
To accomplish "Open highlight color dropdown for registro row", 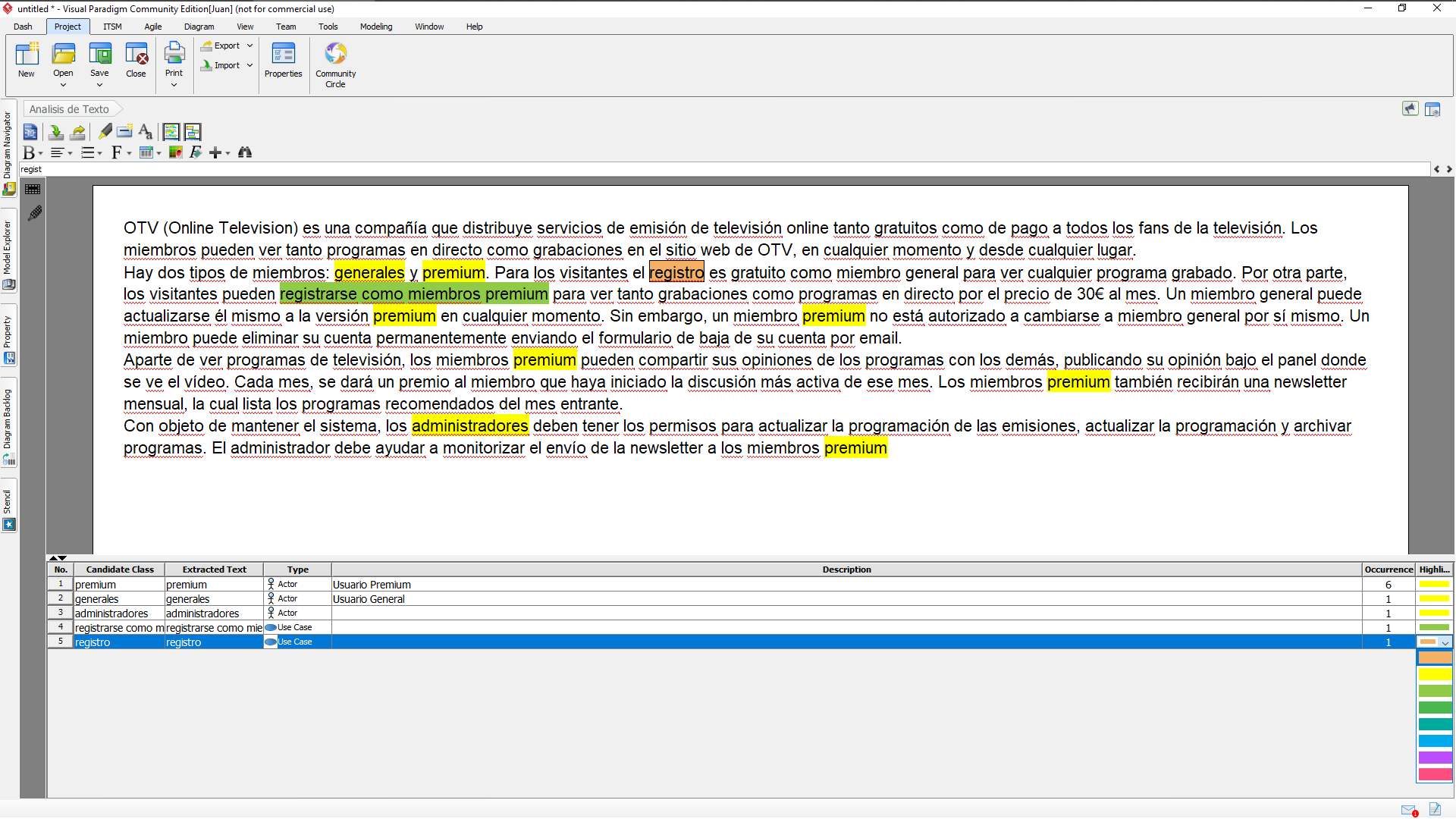I will [x=1445, y=642].
